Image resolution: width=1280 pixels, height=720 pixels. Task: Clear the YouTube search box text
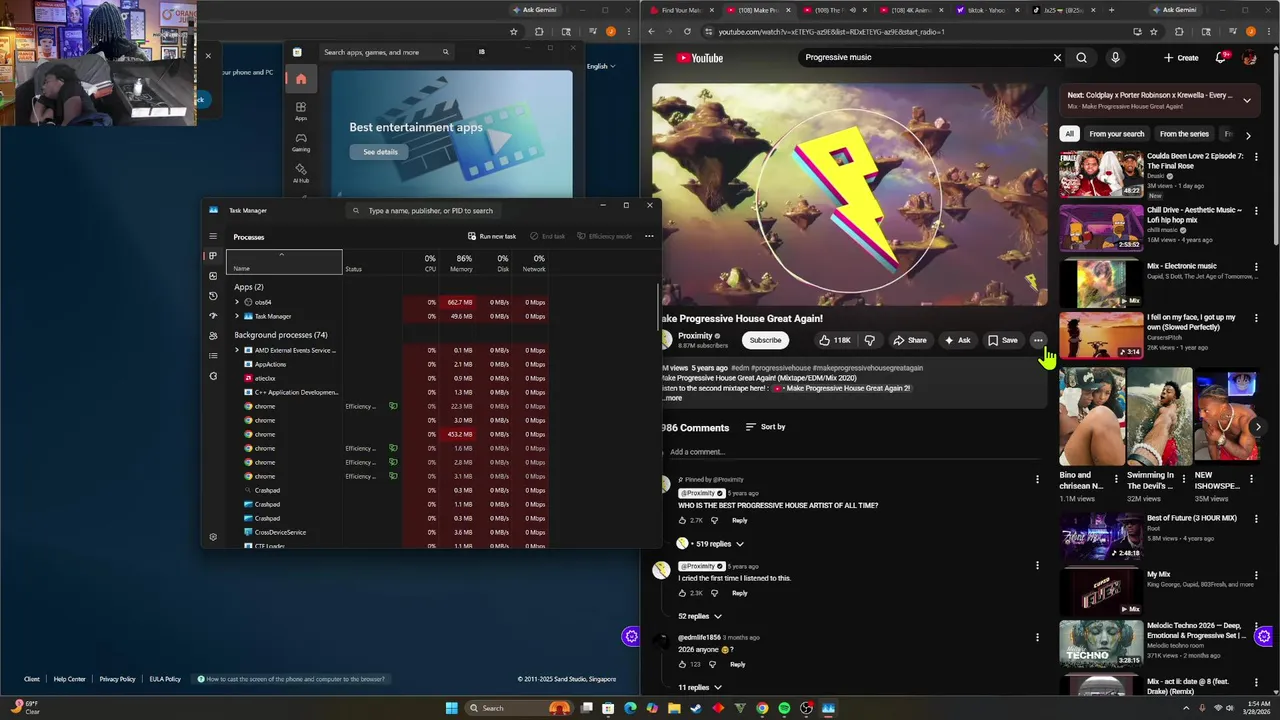1057,57
